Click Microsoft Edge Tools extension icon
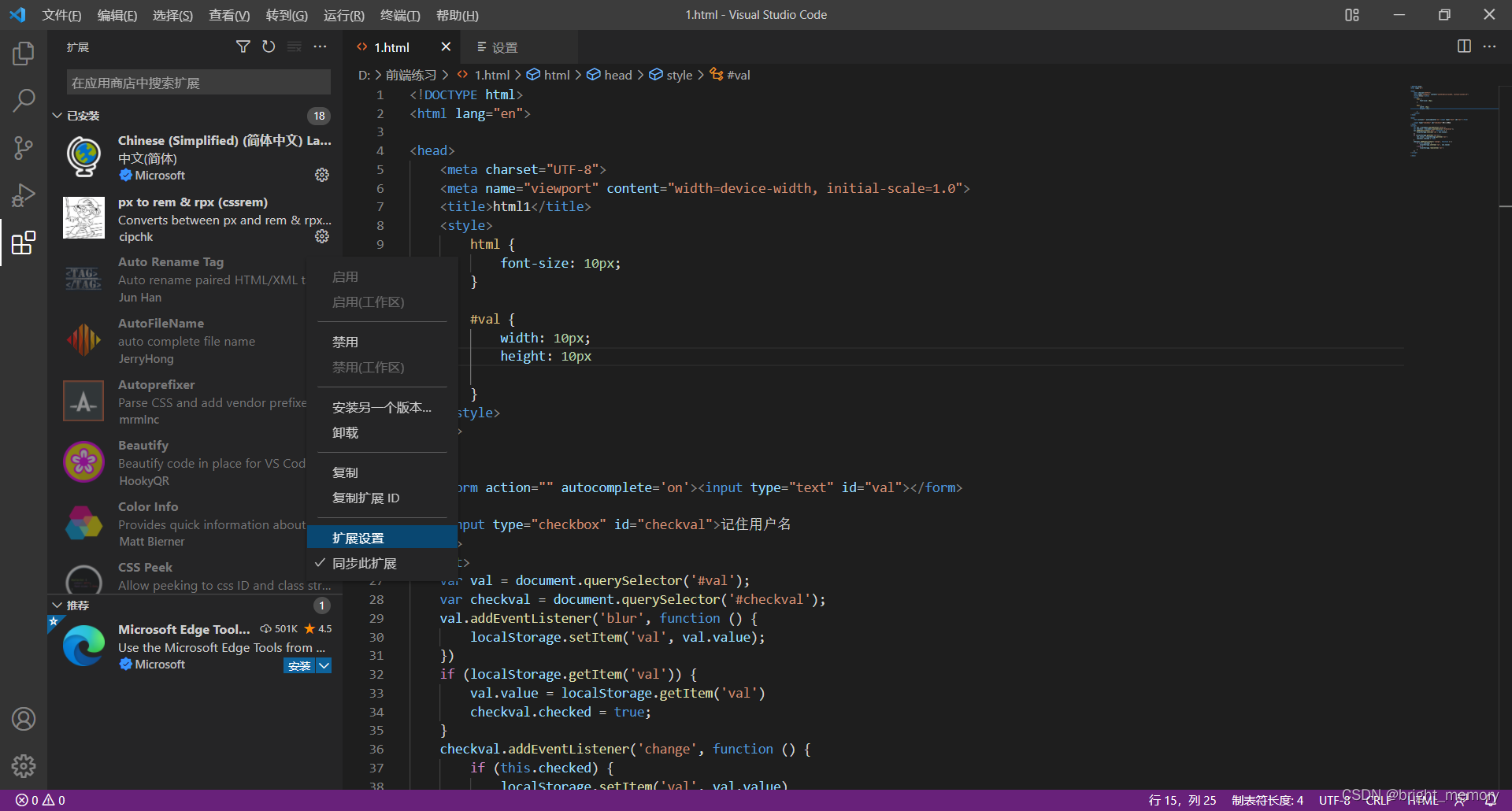This screenshot has width=1512, height=811. tap(84, 646)
